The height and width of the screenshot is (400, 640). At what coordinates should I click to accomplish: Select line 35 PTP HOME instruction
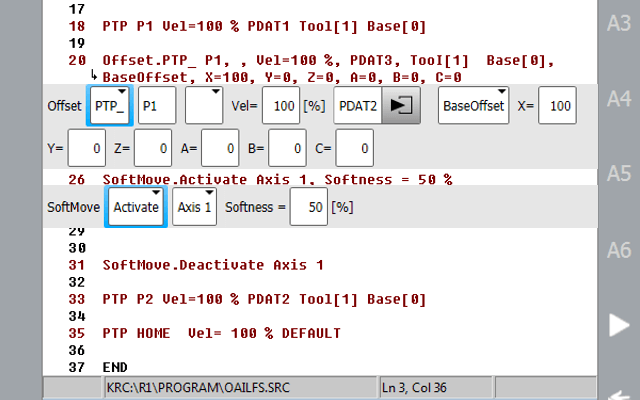(x=222, y=333)
